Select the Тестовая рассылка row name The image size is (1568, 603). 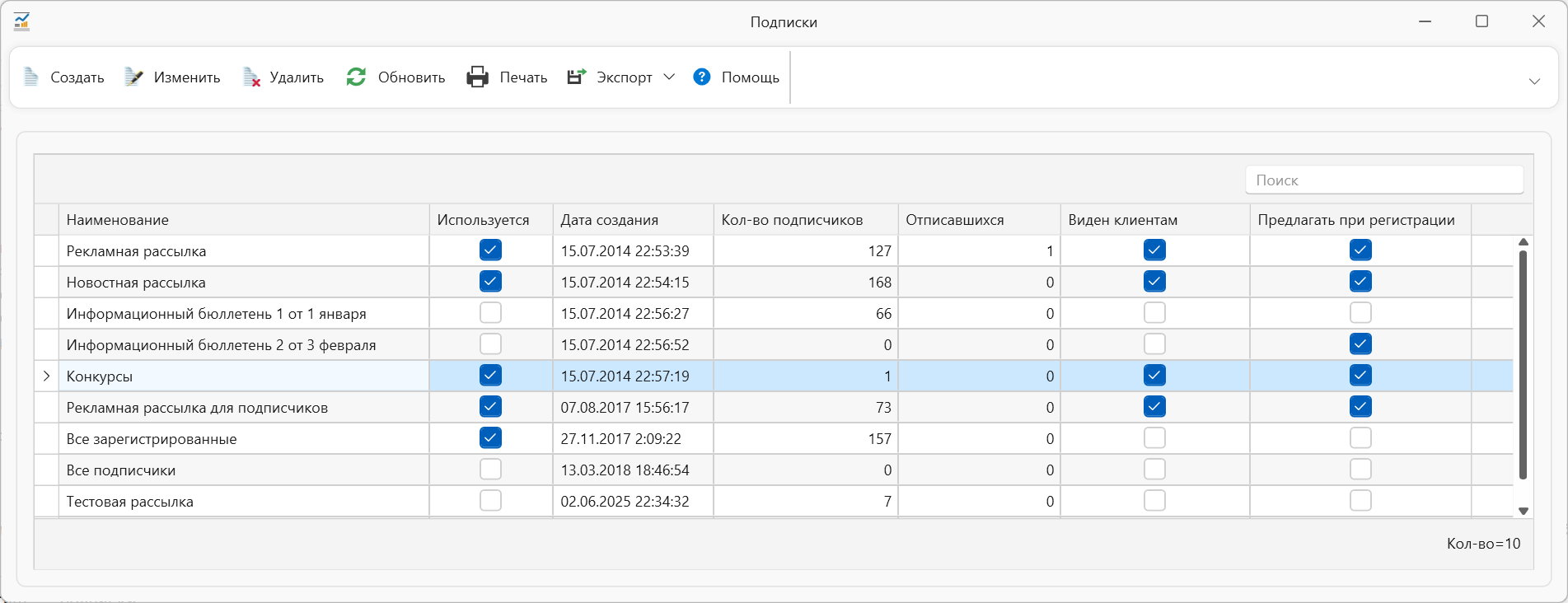tap(129, 502)
